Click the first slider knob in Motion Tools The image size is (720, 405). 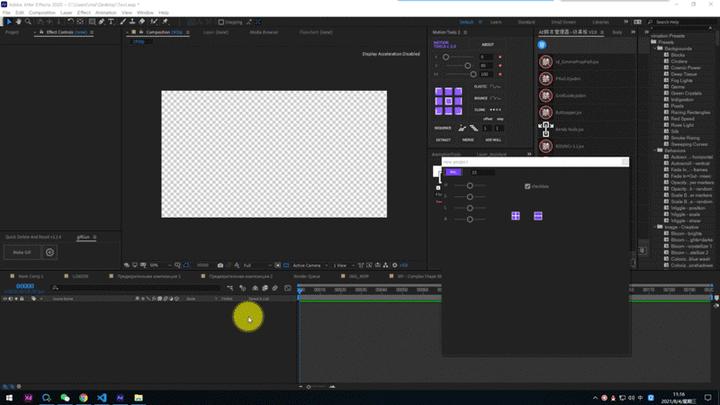(x=445, y=57)
